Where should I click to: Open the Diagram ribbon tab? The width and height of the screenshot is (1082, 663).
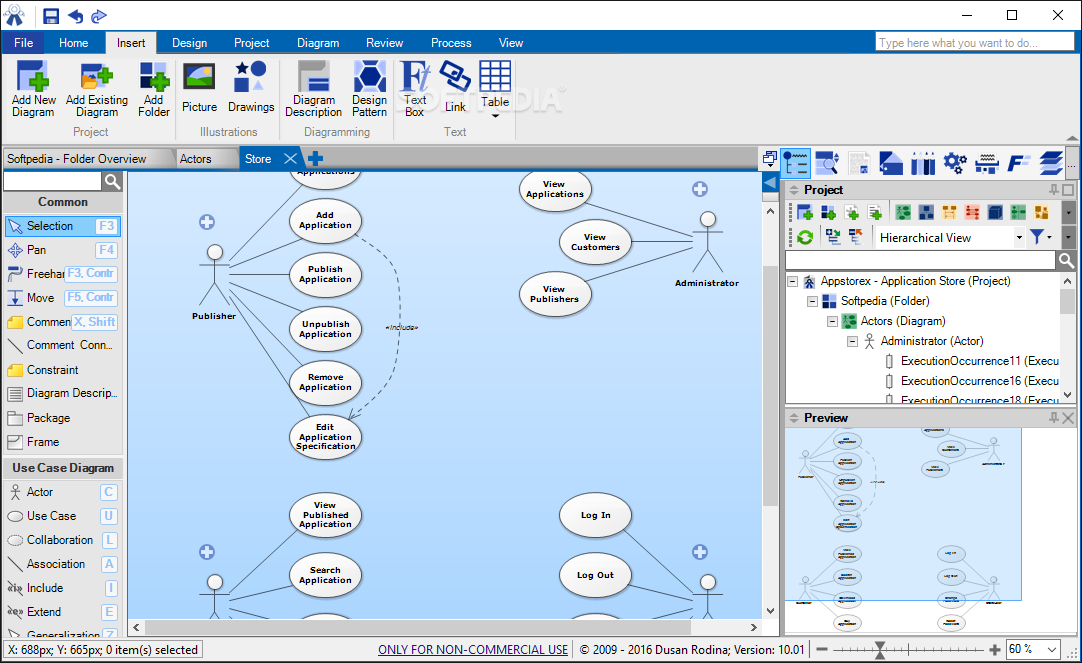click(x=318, y=43)
